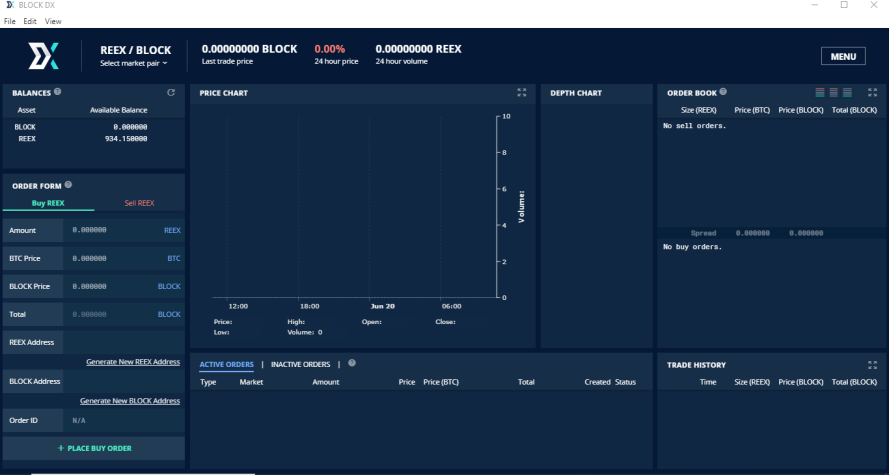Open the View menu

(x=53, y=21)
